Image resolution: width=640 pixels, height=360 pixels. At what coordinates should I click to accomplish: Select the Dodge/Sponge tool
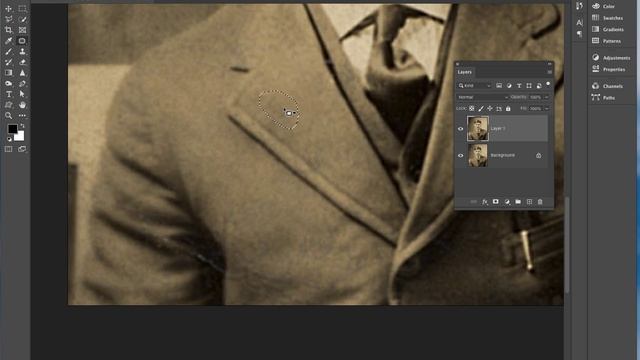pos(8,83)
